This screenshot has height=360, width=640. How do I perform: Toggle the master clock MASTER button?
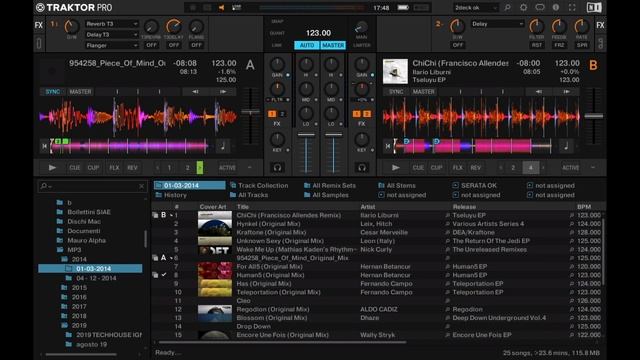pos(333,45)
